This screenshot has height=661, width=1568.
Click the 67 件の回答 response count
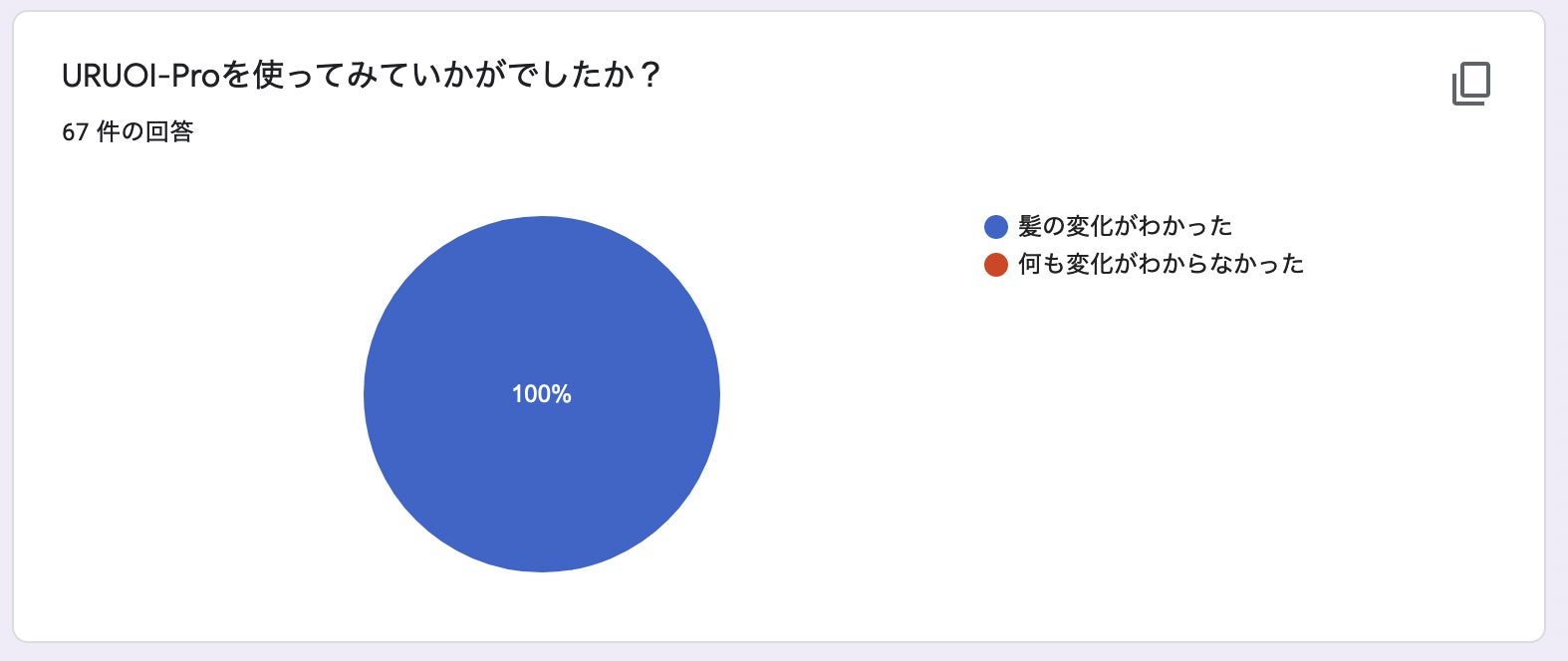[128, 132]
